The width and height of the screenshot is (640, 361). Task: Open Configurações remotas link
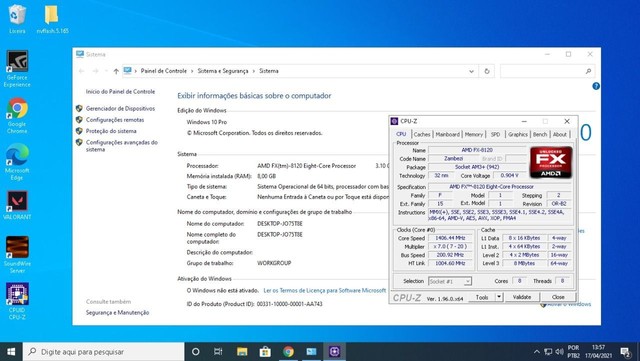click(x=115, y=120)
